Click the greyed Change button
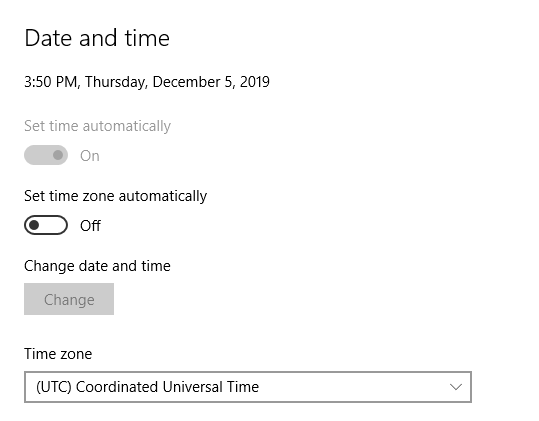539x421 pixels. [x=69, y=299]
